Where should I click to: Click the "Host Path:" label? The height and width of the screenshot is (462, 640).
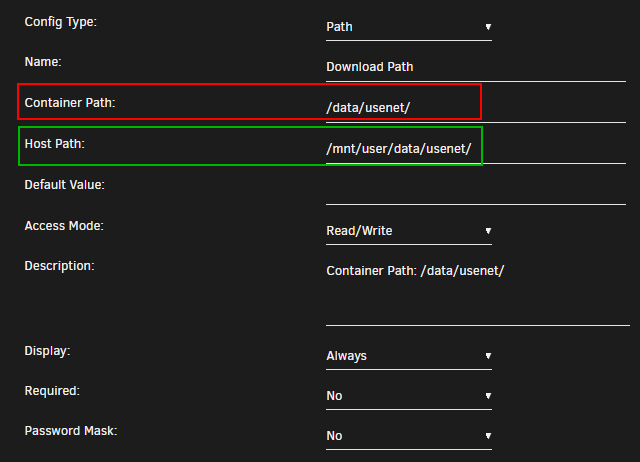[x=54, y=144]
